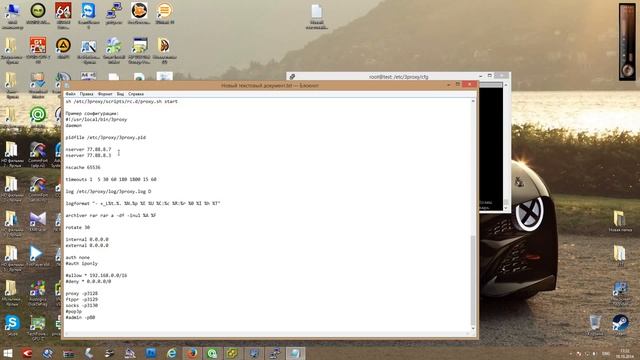Click the 'internal 0.0.0.0' line
This screenshot has width=640, height=360.
coord(87,240)
